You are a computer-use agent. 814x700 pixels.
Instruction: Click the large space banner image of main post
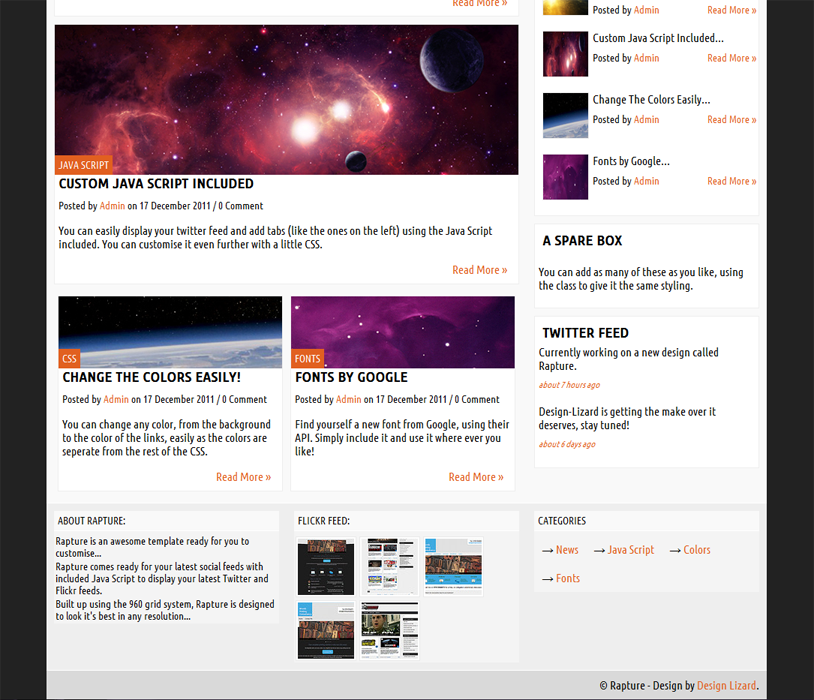click(286, 95)
